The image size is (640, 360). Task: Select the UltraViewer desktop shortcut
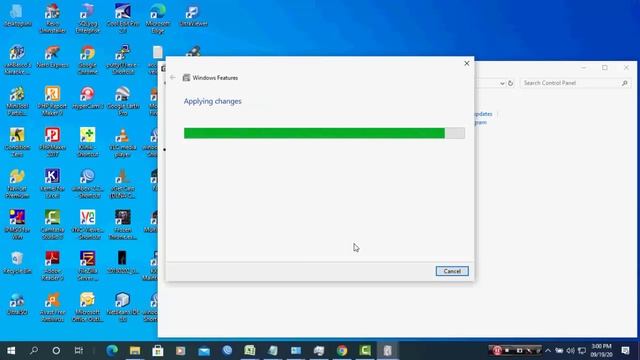pos(193,16)
